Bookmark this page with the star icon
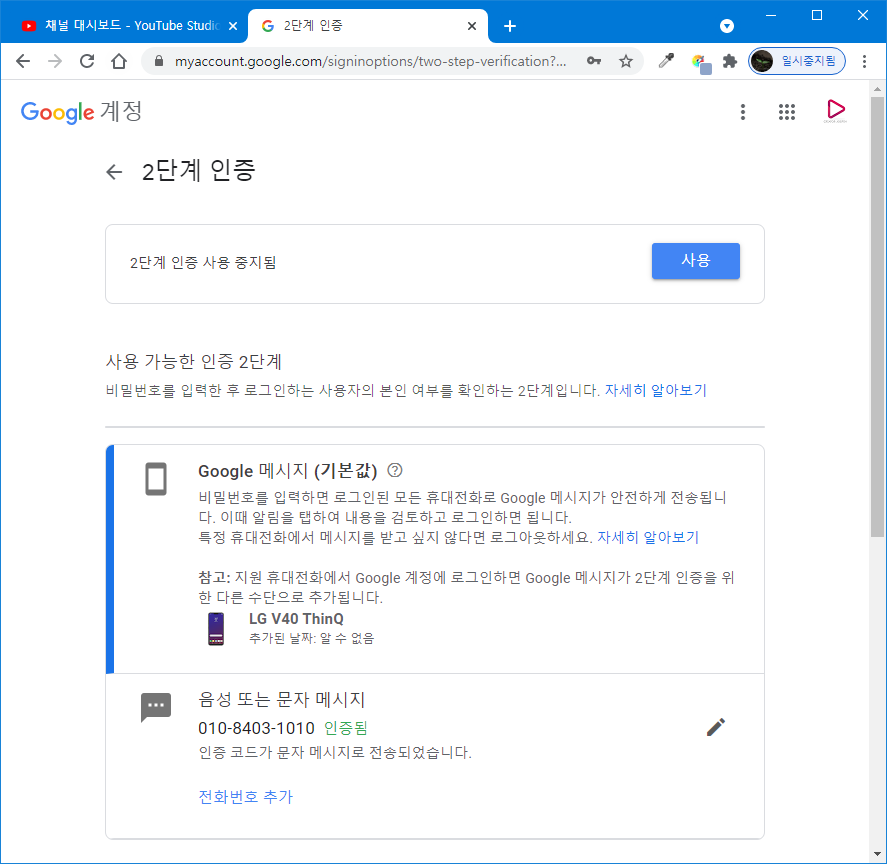Screen dimensions: 887x864 click(x=626, y=61)
